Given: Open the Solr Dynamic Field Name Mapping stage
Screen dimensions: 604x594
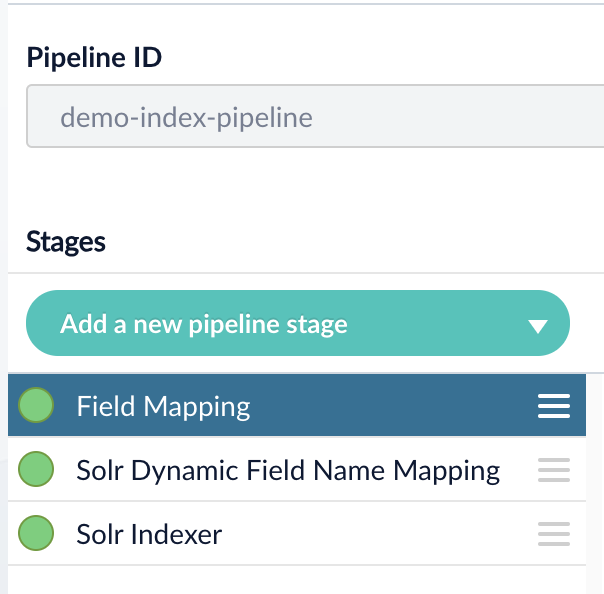Looking at the screenshot, I should click(288, 470).
